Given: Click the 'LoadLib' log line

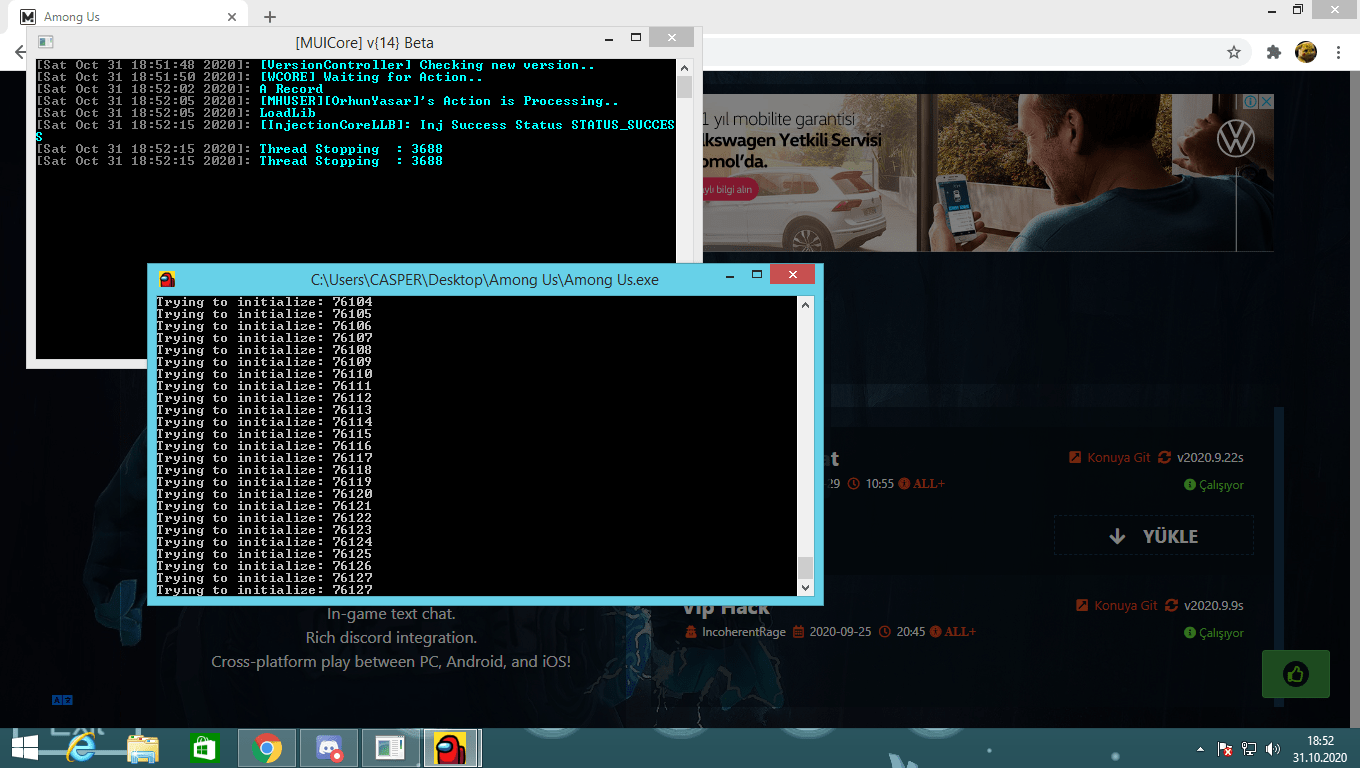Looking at the screenshot, I should [x=176, y=113].
